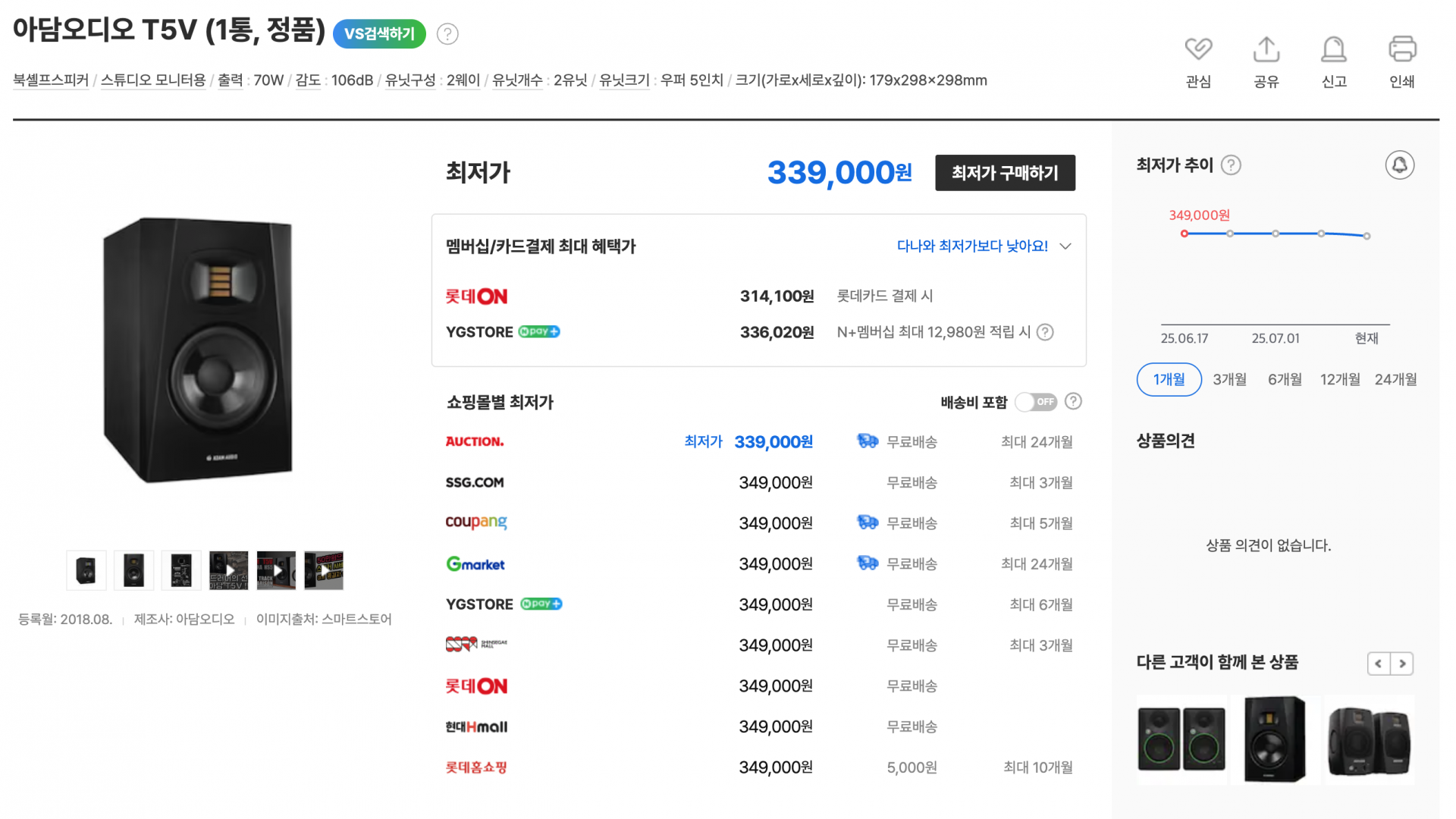Viewport: 1456px width, 819px height.
Task: Open the 공유 share icon
Action: (1266, 49)
